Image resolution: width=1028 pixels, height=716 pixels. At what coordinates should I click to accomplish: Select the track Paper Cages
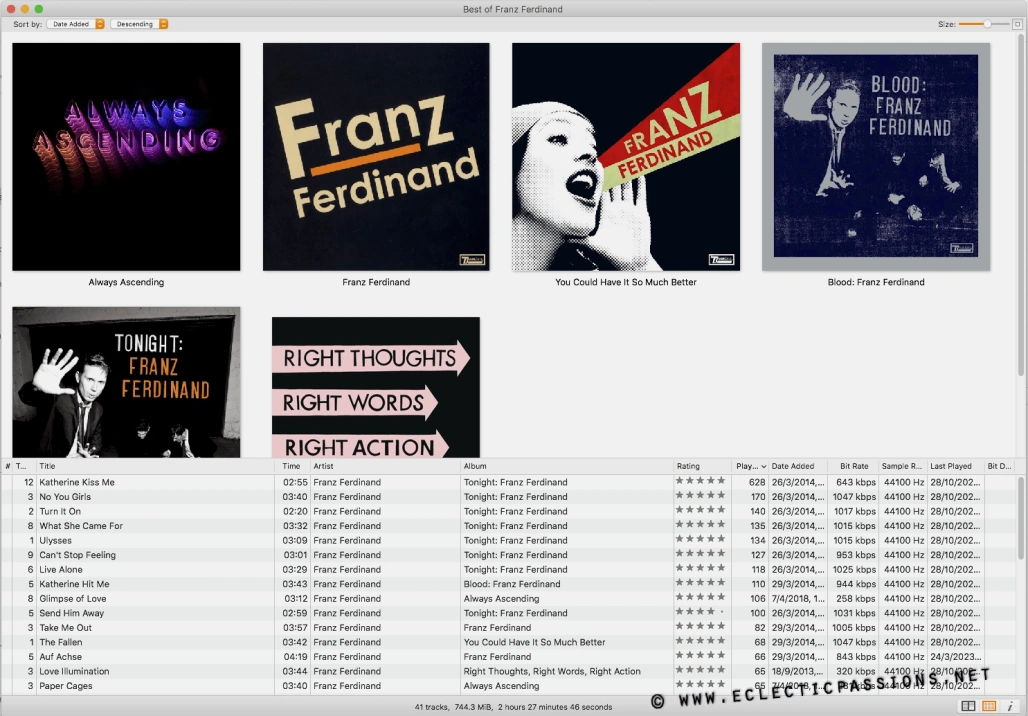tap(66, 685)
